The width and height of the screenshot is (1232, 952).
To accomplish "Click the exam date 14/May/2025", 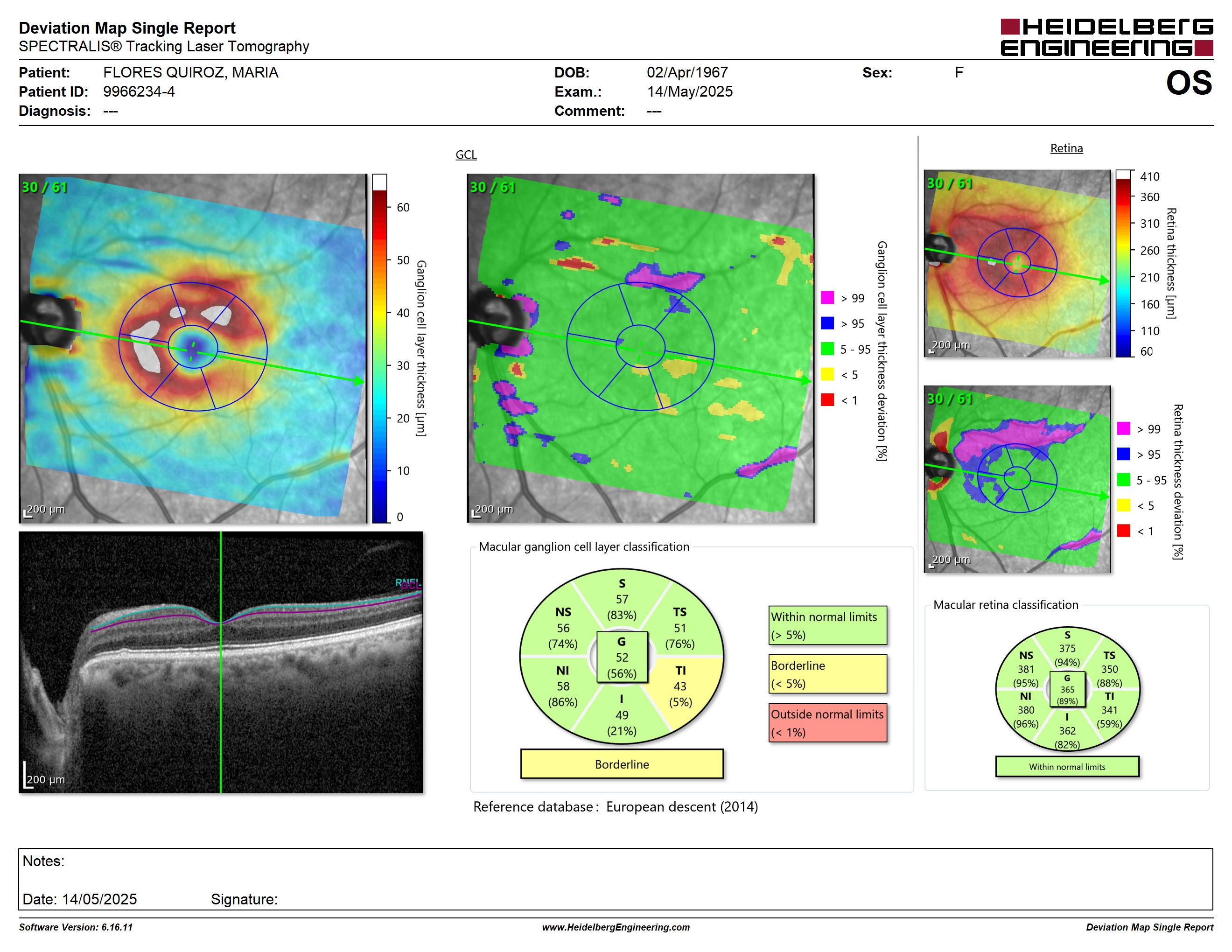I will pos(689,91).
